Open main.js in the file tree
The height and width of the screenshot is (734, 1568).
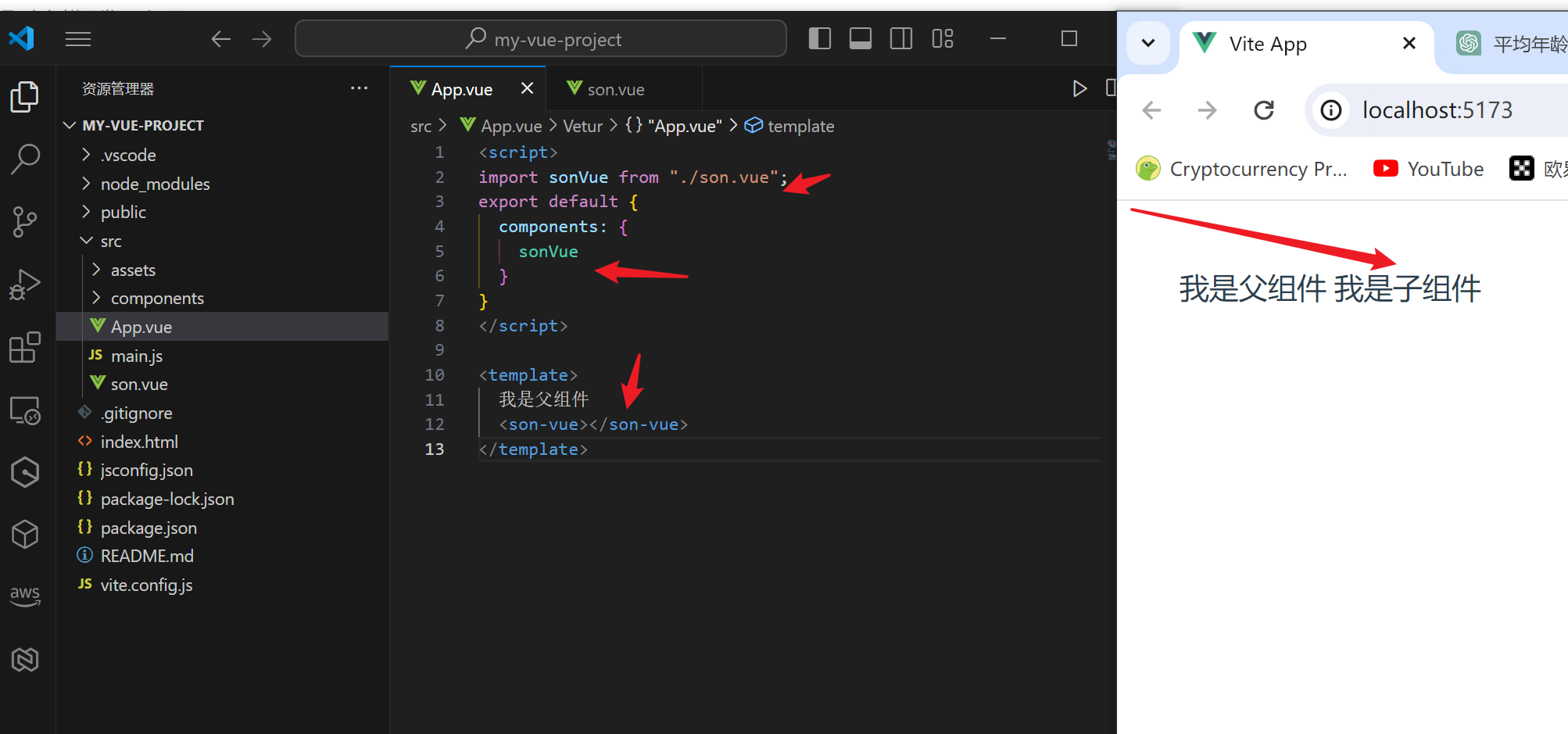click(222, 356)
